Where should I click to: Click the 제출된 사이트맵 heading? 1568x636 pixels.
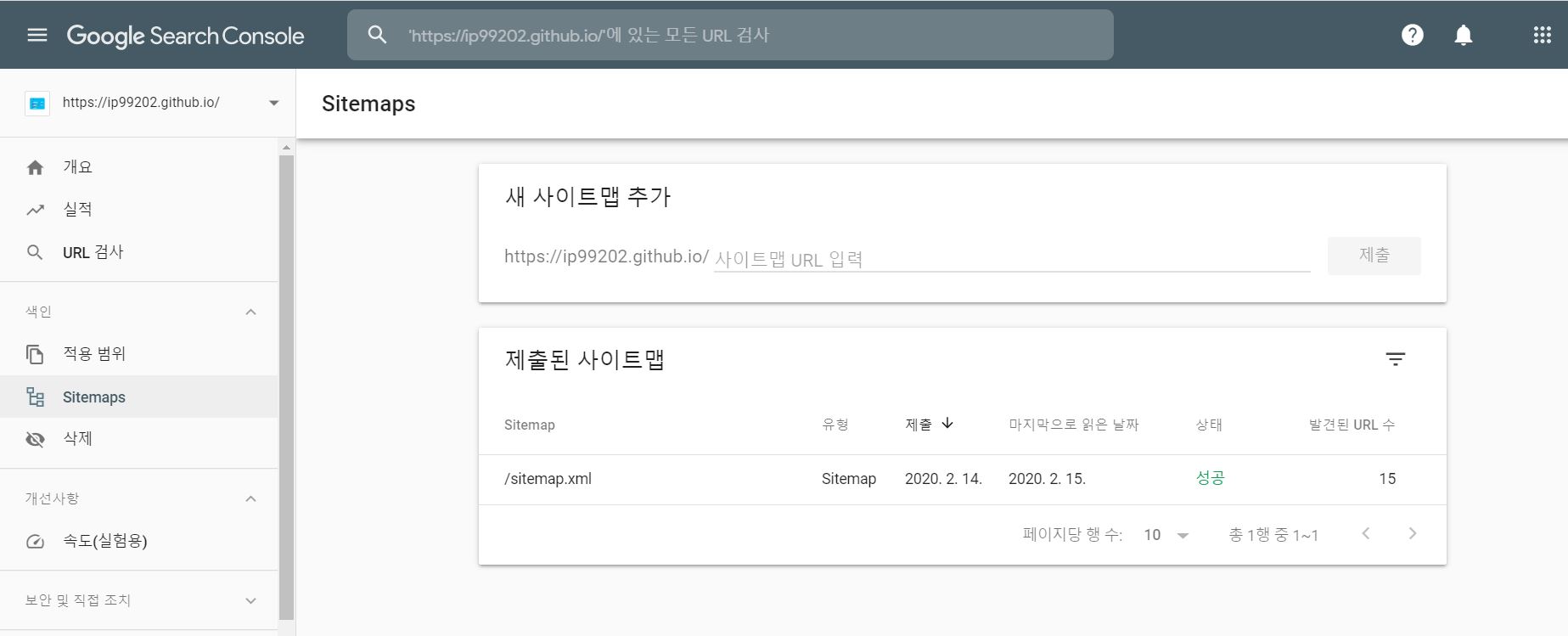click(x=584, y=360)
